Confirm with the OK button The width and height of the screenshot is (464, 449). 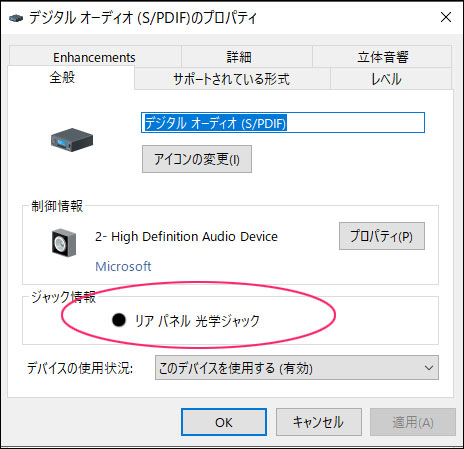(224, 422)
